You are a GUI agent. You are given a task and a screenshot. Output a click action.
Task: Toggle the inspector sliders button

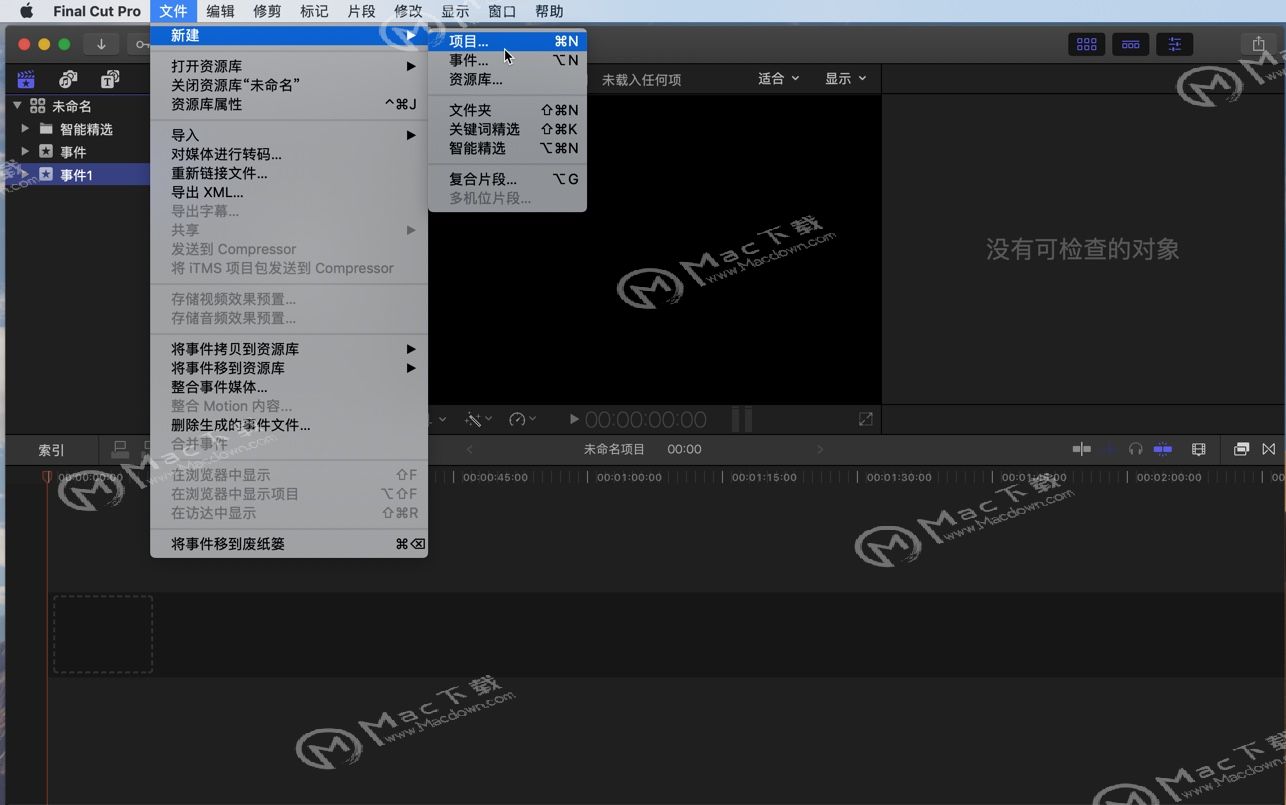[x=1175, y=44]
